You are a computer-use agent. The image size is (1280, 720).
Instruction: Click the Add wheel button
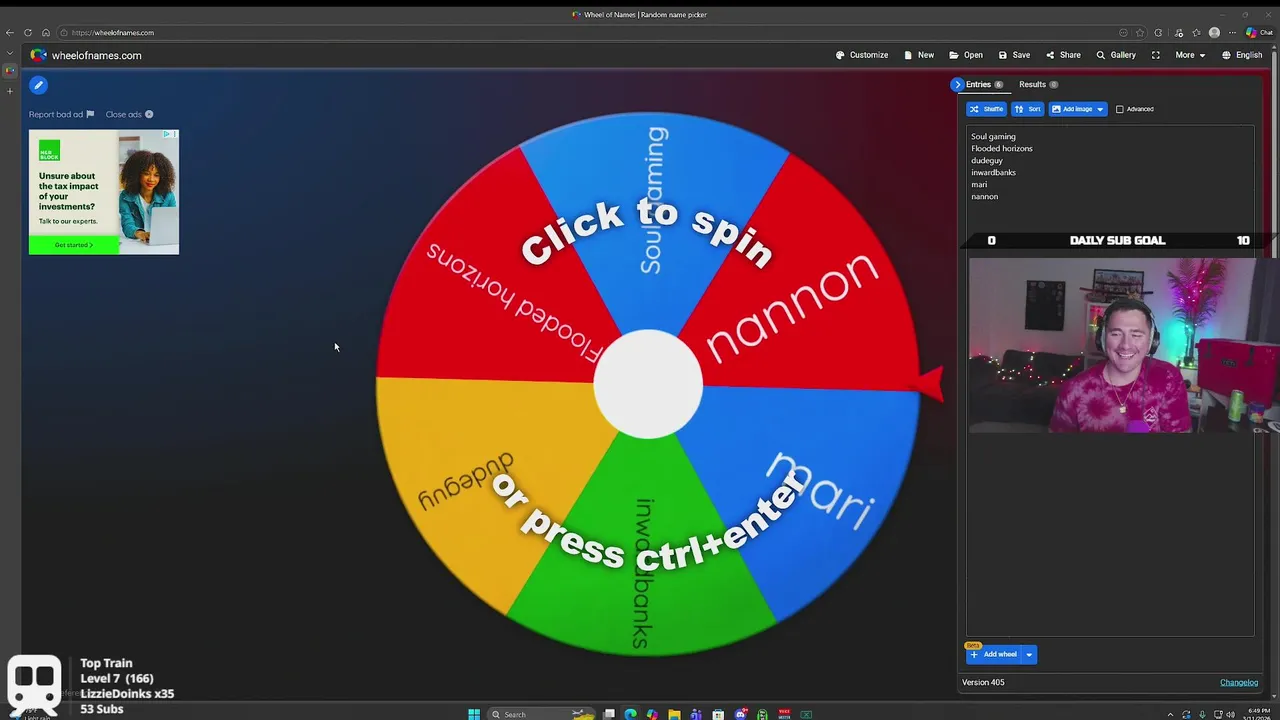coord(993,654)
